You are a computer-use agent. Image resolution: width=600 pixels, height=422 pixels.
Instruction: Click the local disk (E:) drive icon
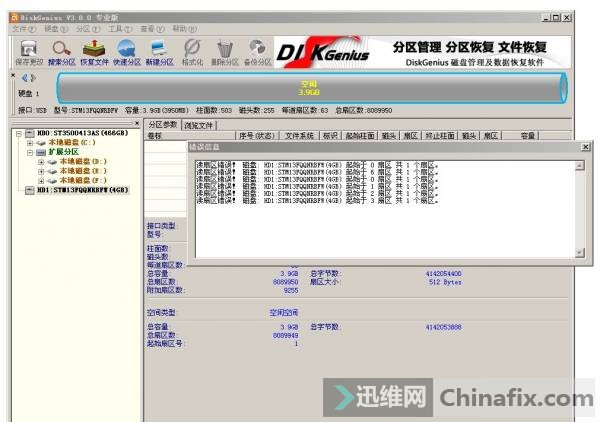pyautogui.click(x=52, y=171)
